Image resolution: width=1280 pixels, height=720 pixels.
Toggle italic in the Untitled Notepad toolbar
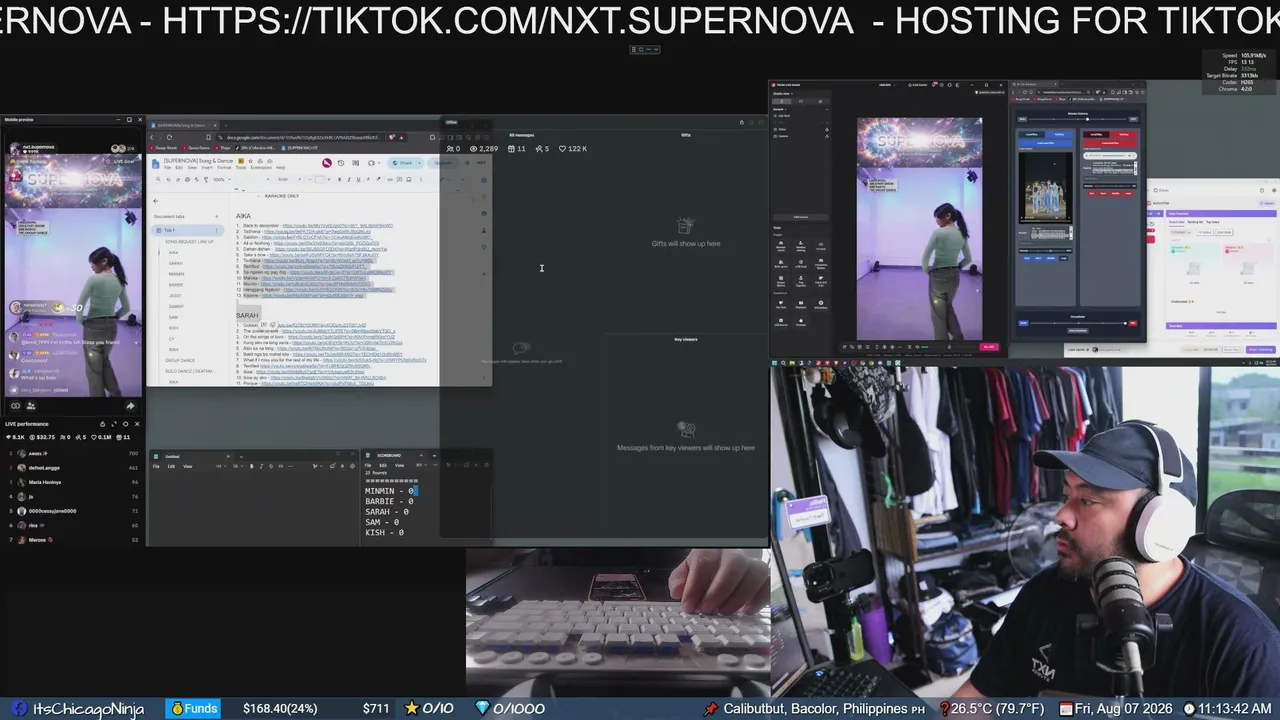tap(261, 466)
